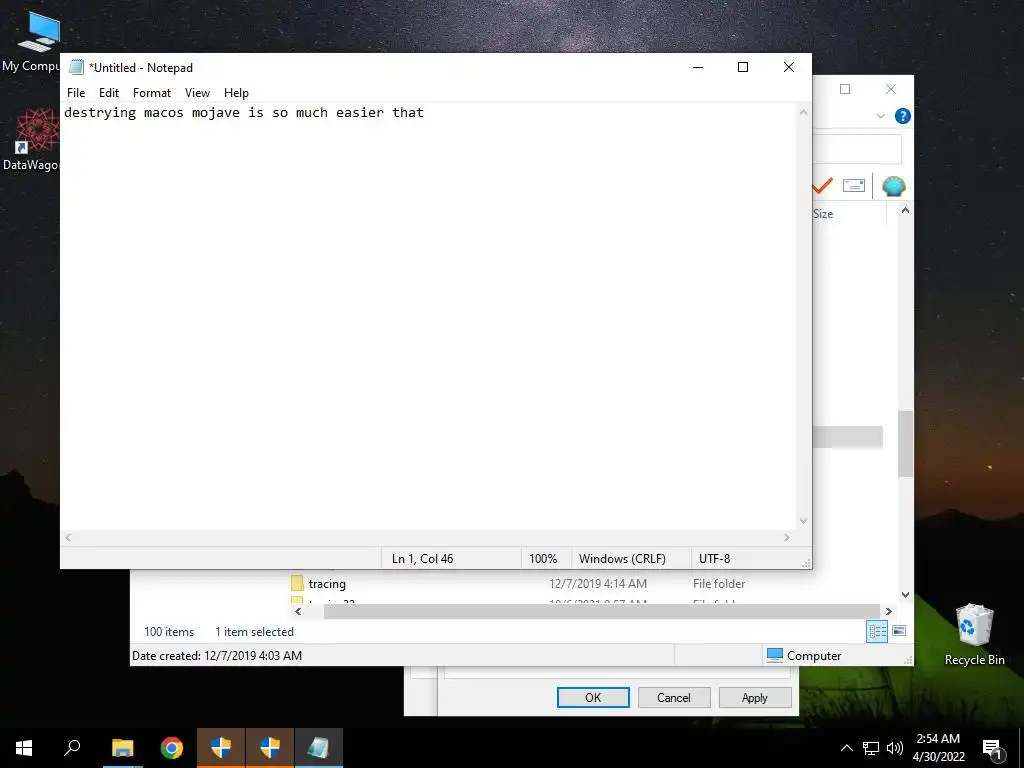
Task: Maximize the Notepad window
Action: click(x=743, y=67)
